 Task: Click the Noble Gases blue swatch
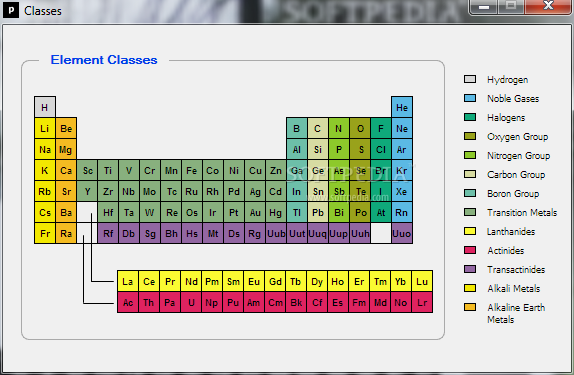(x=470, y=98)
